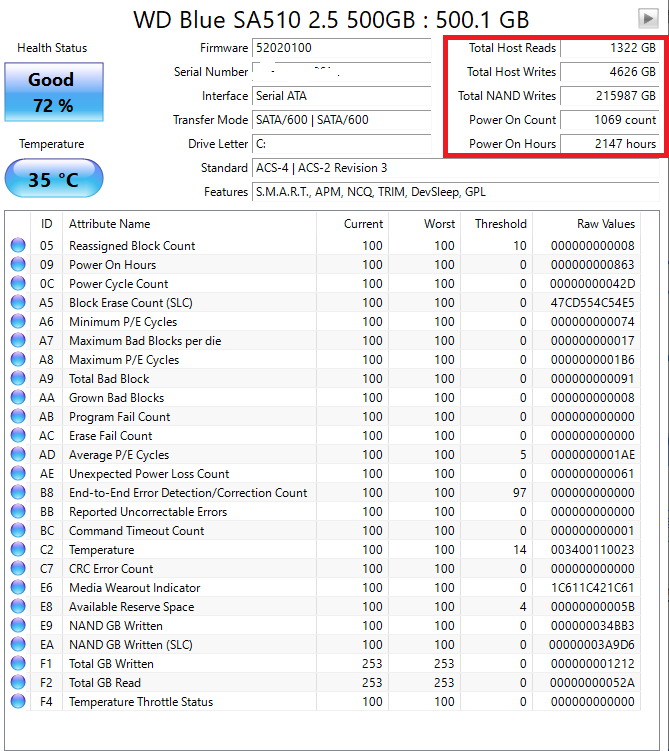The image size is (669, 751).
Task: Click the status circle for Media Wearout Indicator
Action: [18, 587]
